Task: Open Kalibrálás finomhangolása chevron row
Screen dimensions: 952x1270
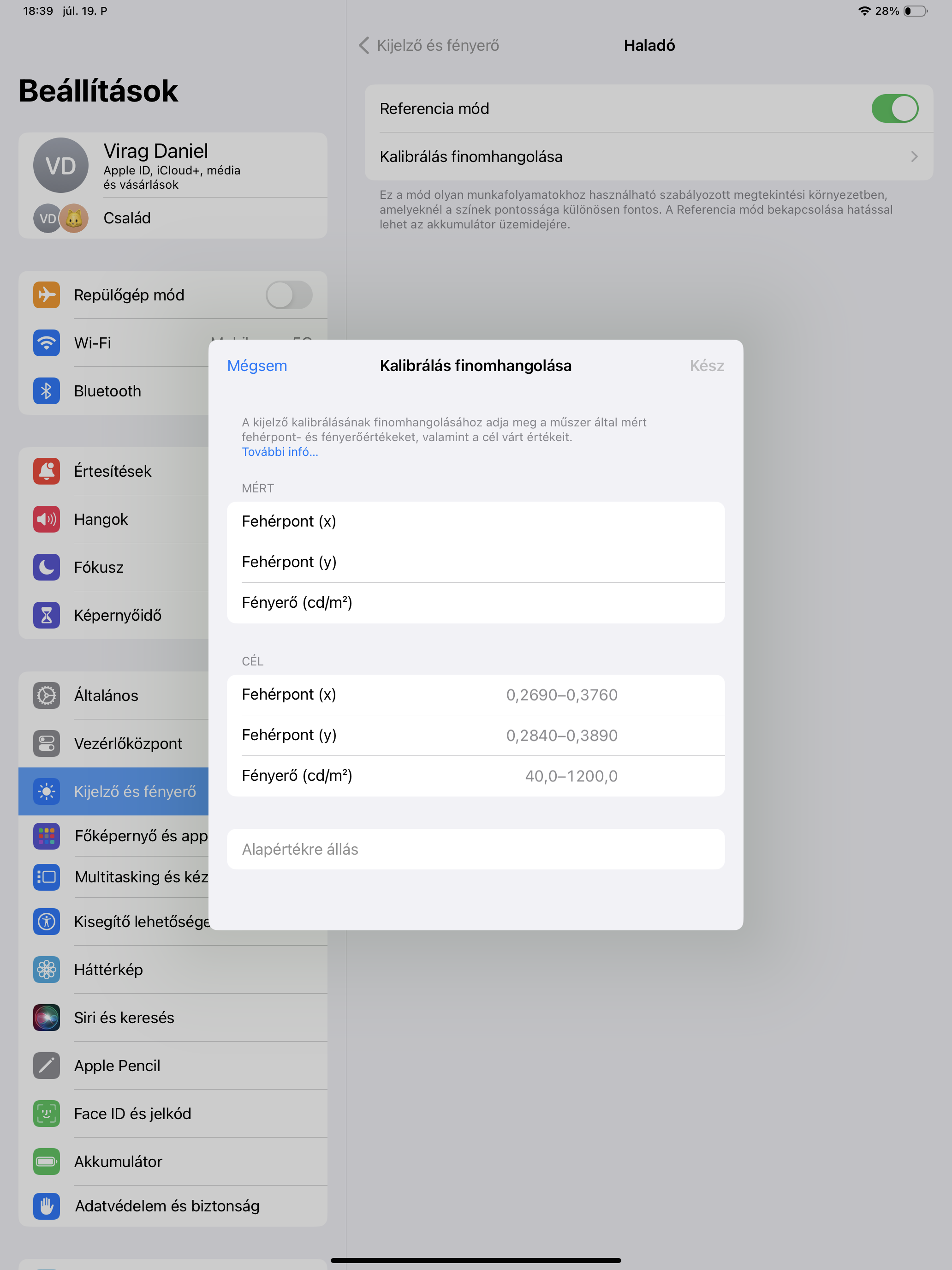Action: click(649, 156)
